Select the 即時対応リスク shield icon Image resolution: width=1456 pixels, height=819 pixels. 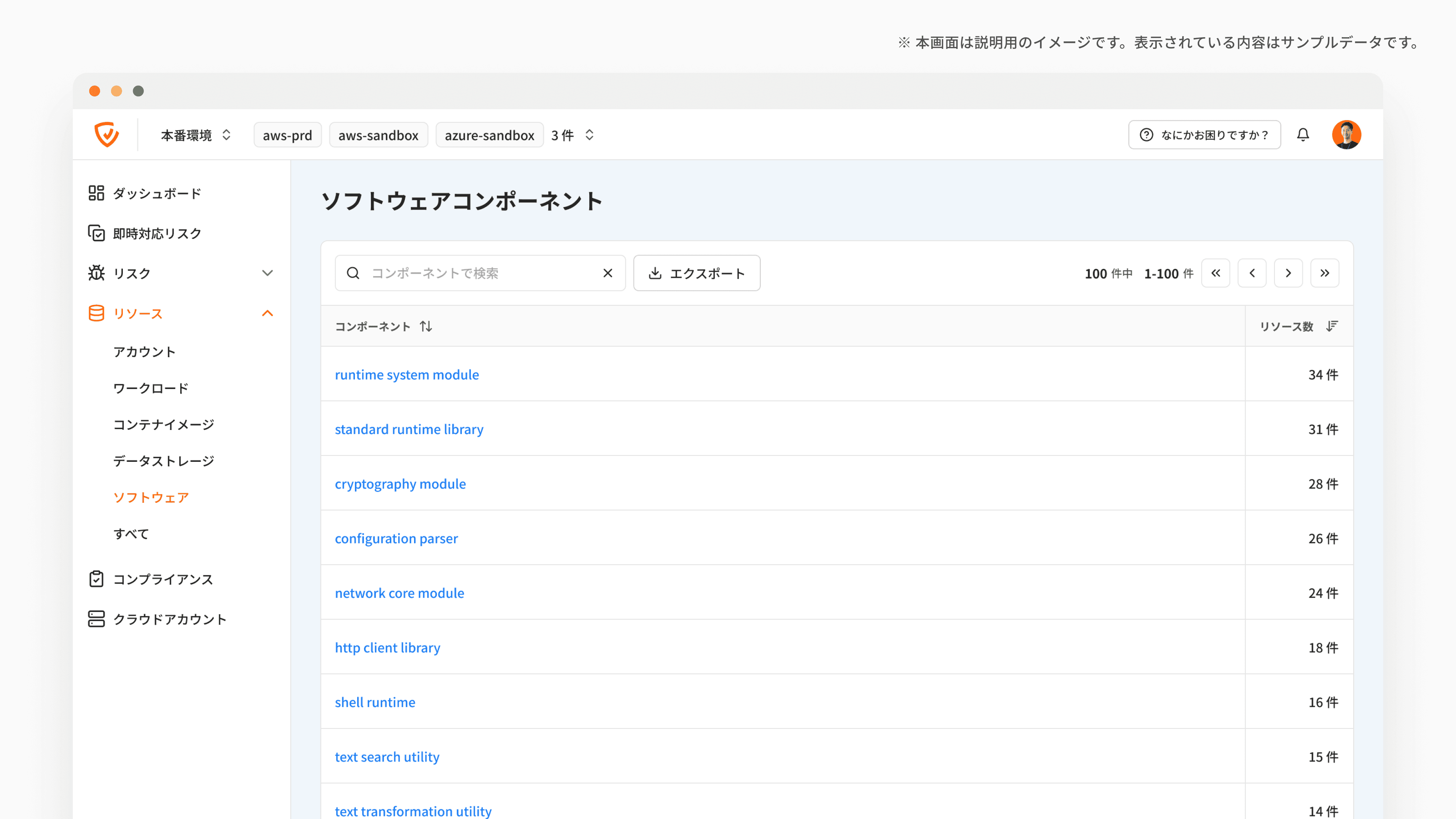point(96,233)
